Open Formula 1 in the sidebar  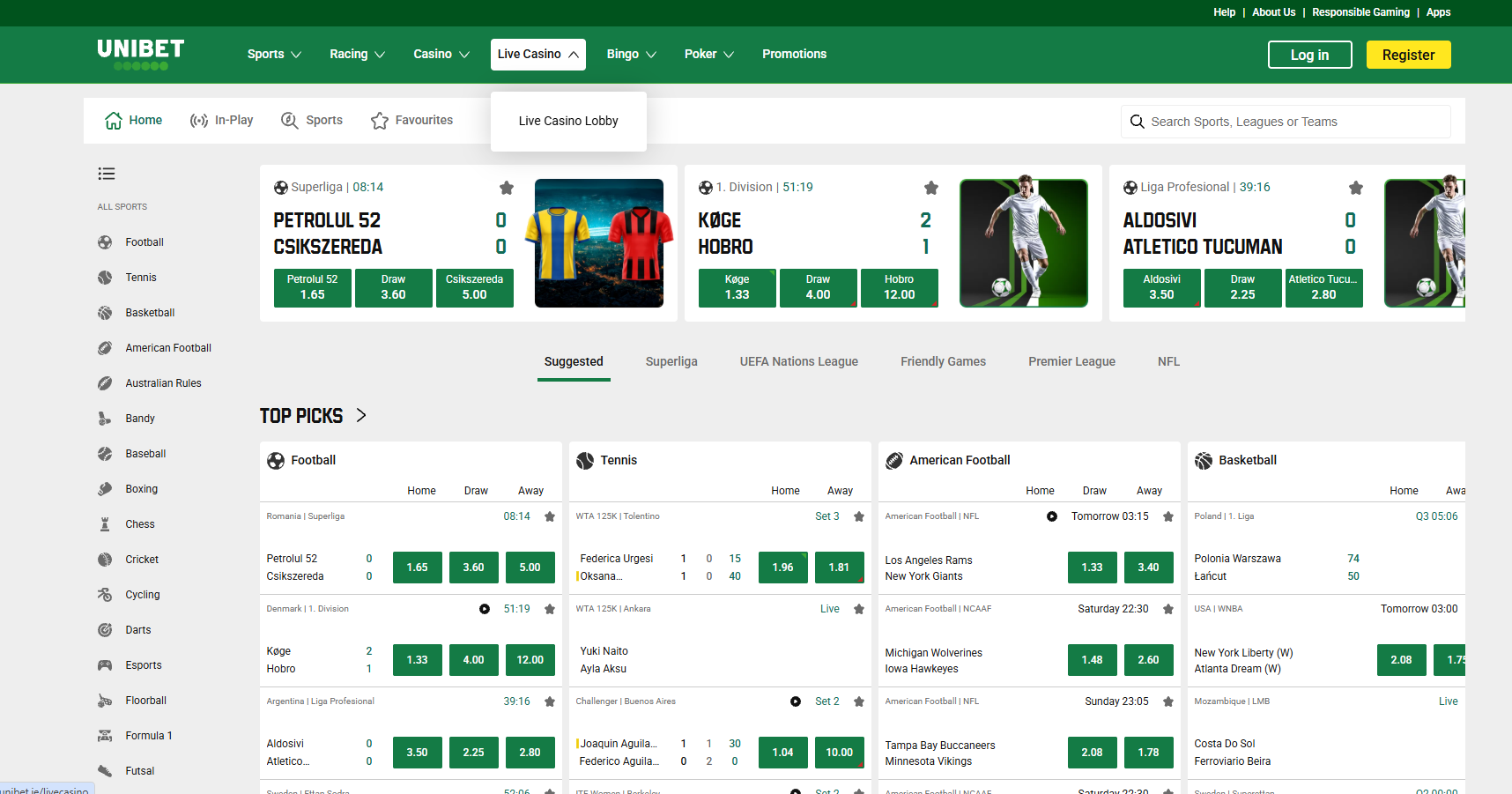click(149, 736)
